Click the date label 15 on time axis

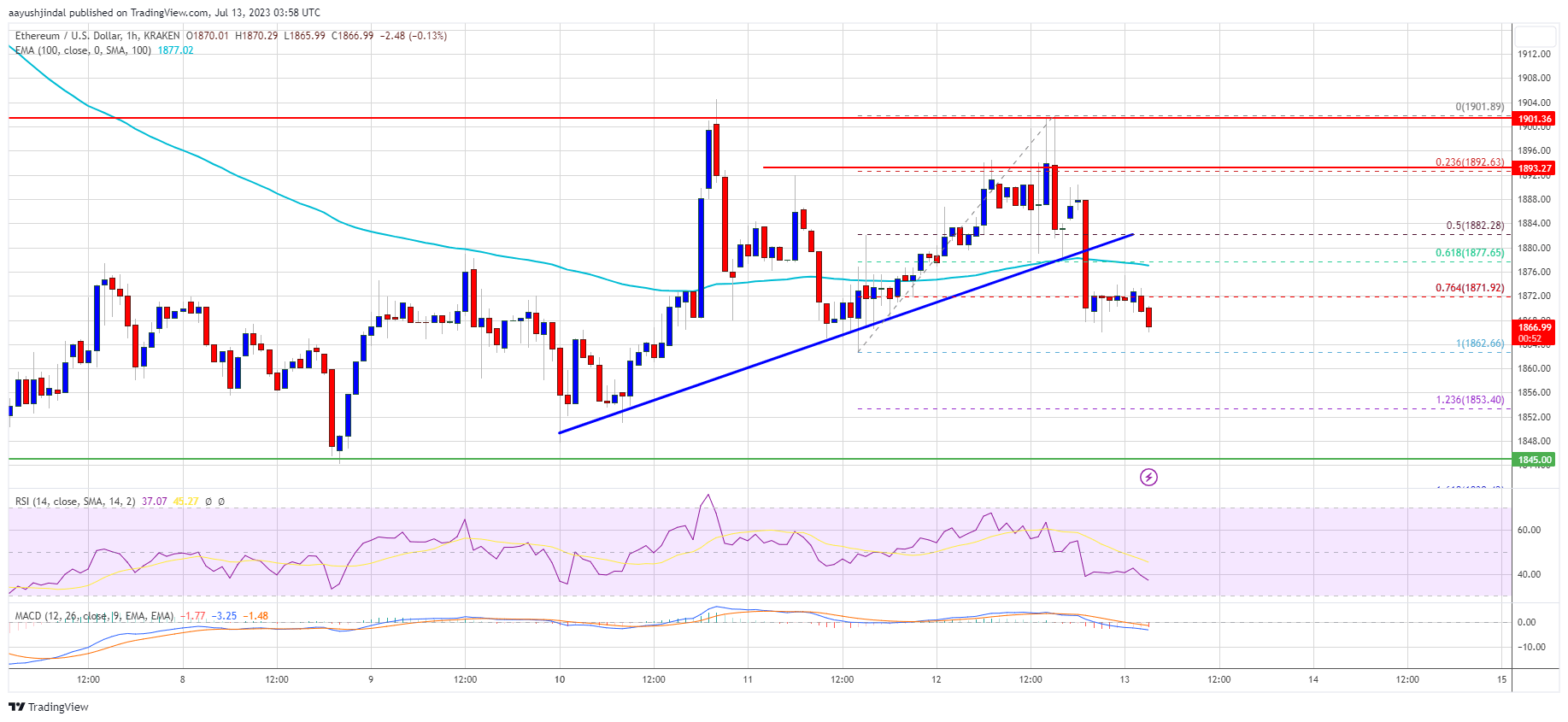[1501, 680]
